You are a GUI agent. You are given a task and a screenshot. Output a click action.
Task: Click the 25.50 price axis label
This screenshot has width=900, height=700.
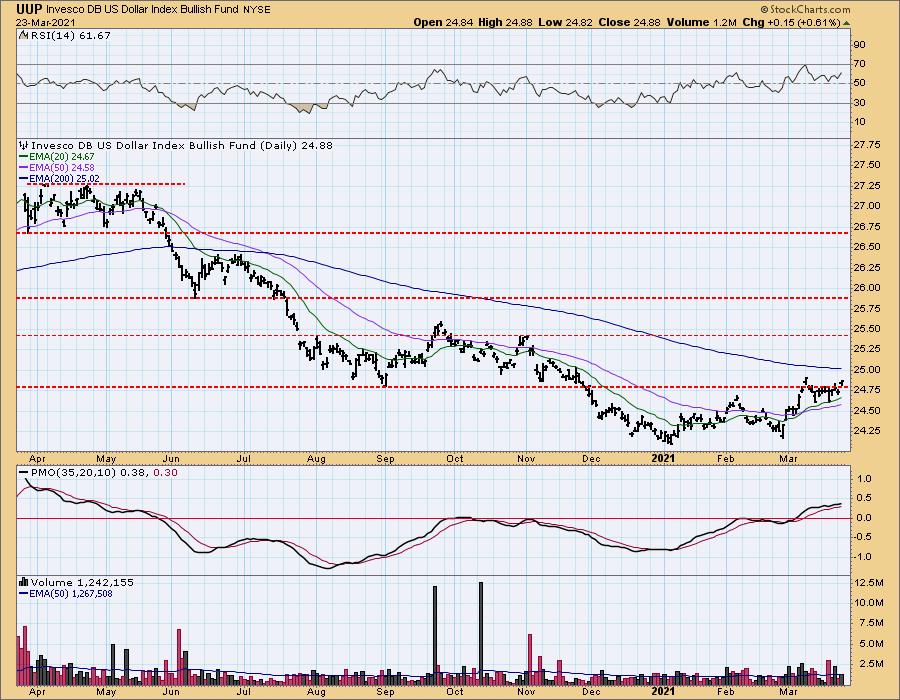(867, 329)
